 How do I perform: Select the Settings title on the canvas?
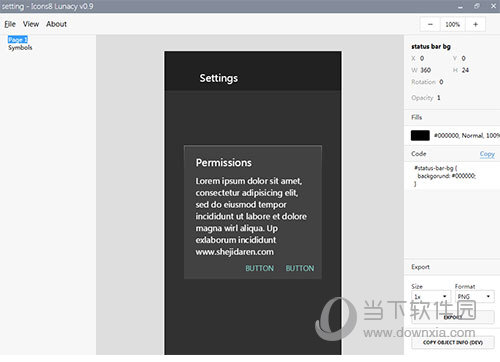click(x=219, y=78)
